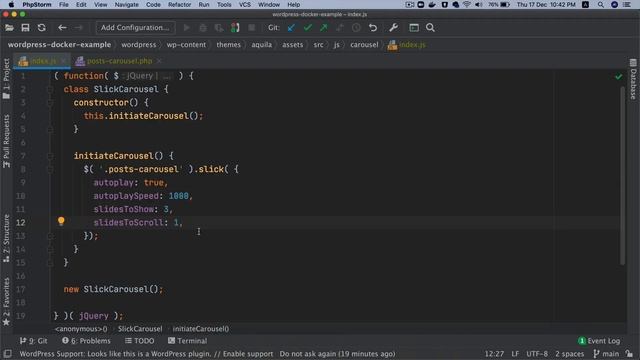
Task: Run with coverage icon
Action: pyautogui.click(x=219, y=28)
